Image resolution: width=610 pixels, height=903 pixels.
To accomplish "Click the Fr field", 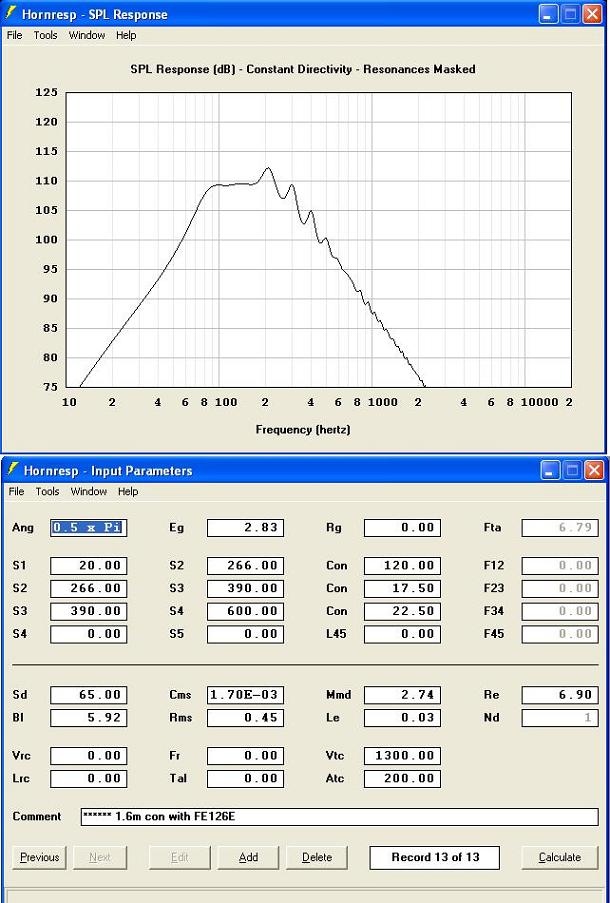I will tap(245, 756).
